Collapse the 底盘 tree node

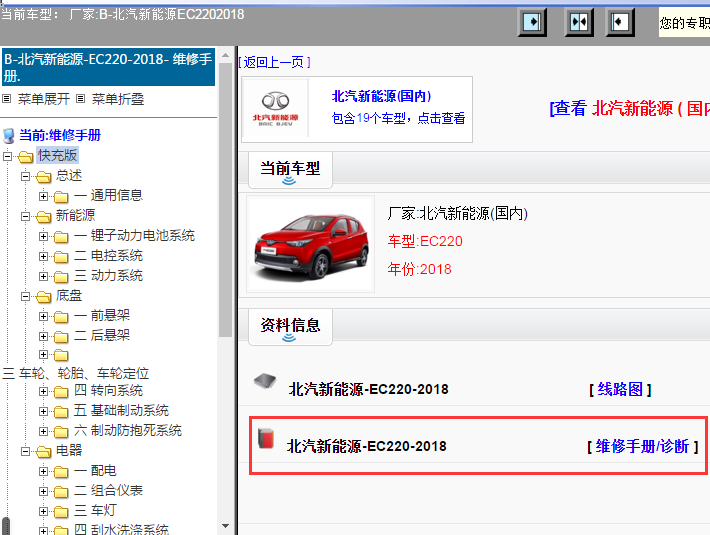click(25, 296)
